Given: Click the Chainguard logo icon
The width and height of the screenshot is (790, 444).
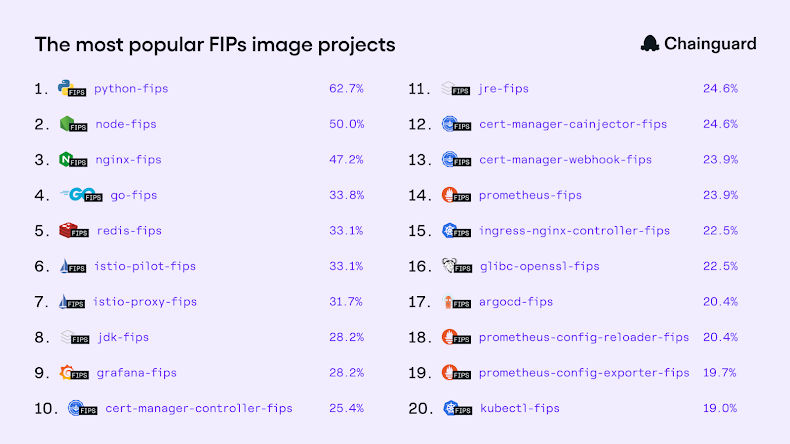Looking at the screenshot, I should 650,44.
